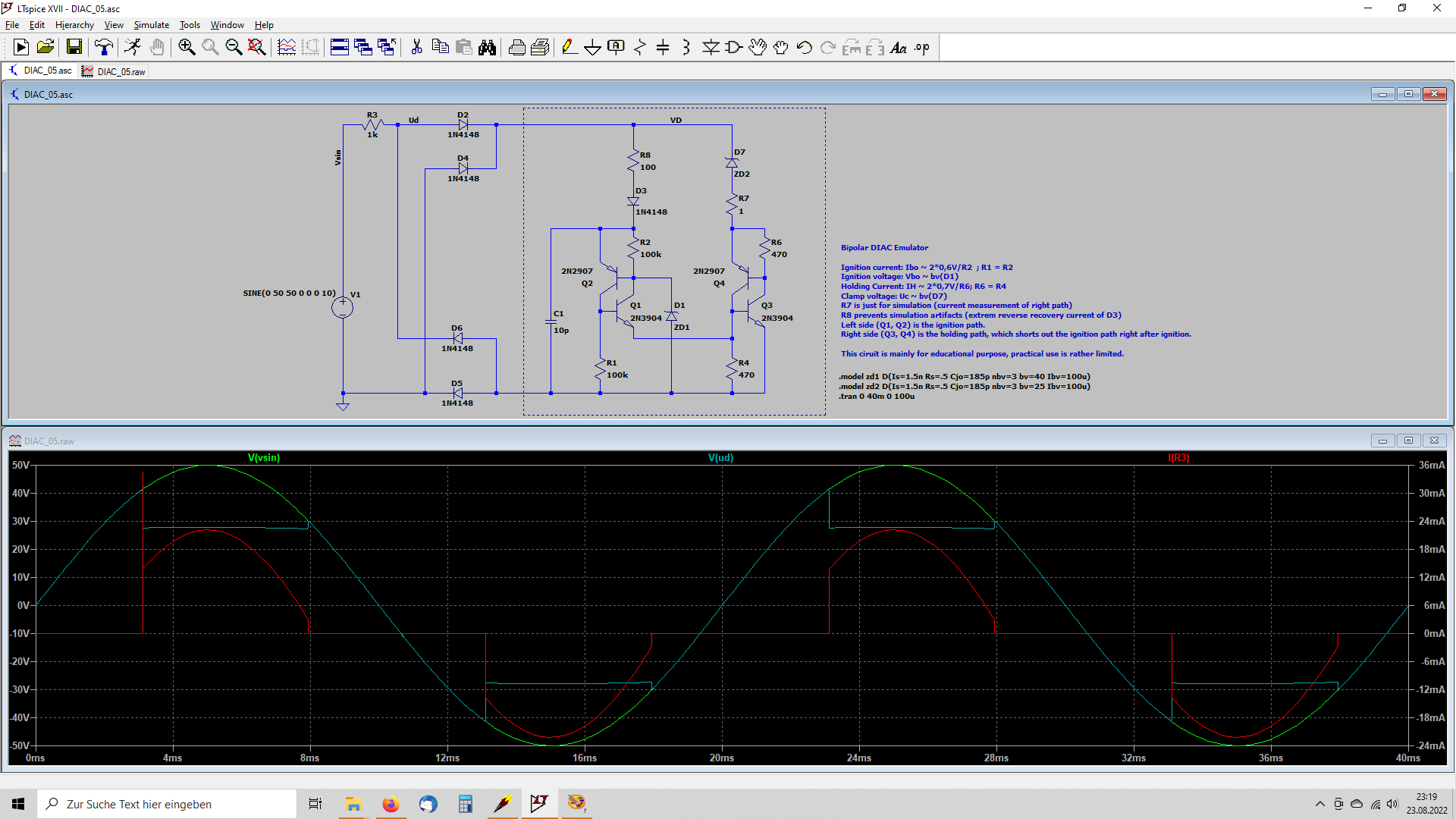This screenshot has height=819, width=1456.
Task: Cut with the scissors icon
Action: 416,47
